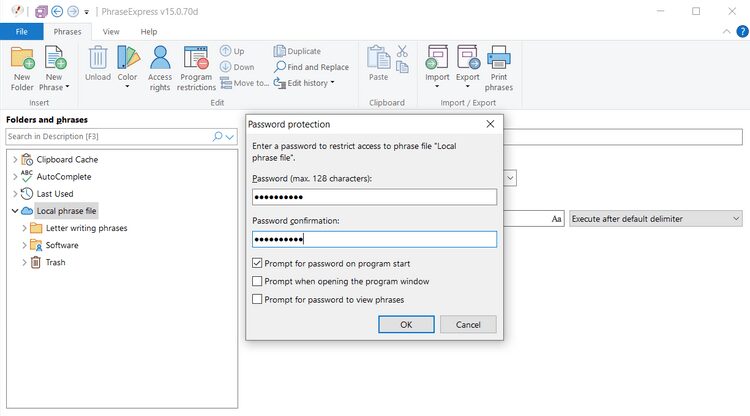Click Move to... command

click(x=244, y=83)
